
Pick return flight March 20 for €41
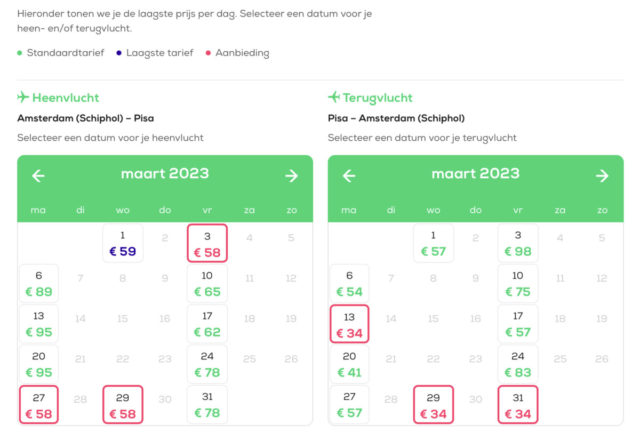click(349, 364)
